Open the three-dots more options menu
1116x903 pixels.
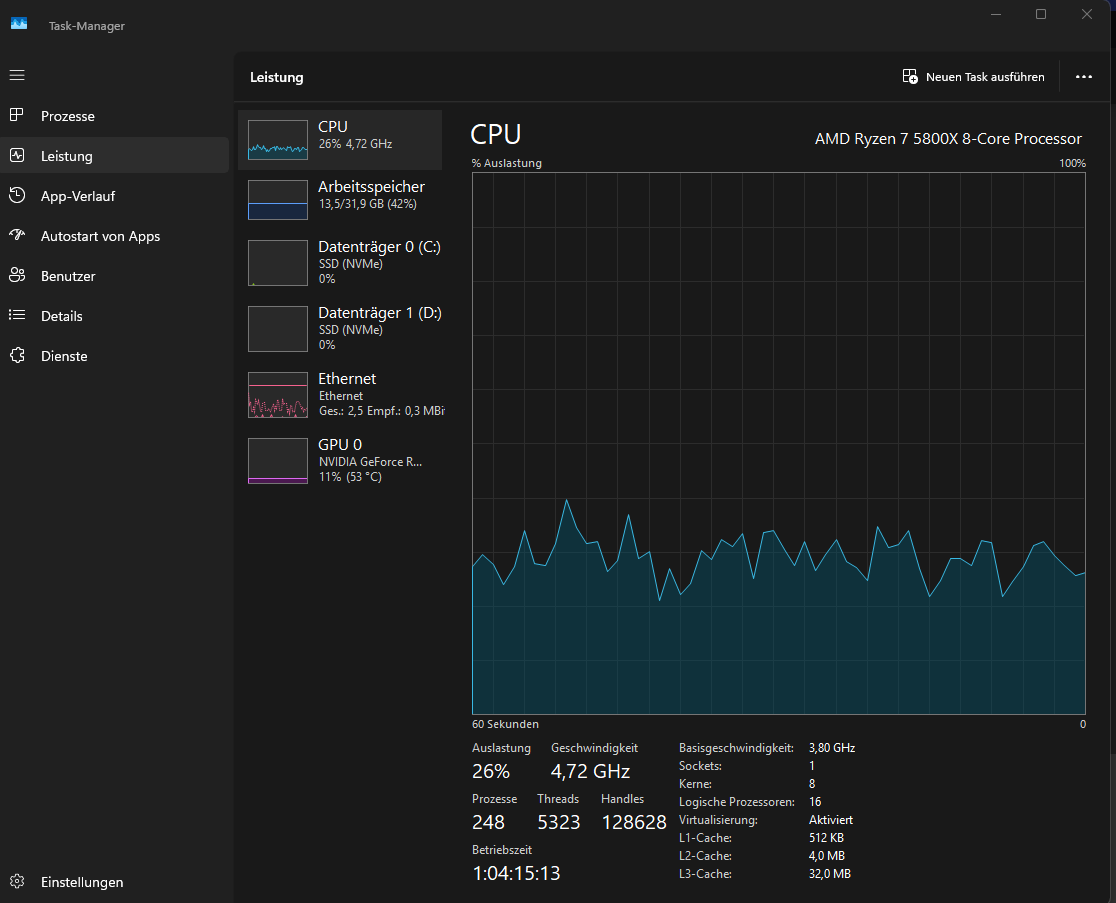click(x=1083, y=77)
